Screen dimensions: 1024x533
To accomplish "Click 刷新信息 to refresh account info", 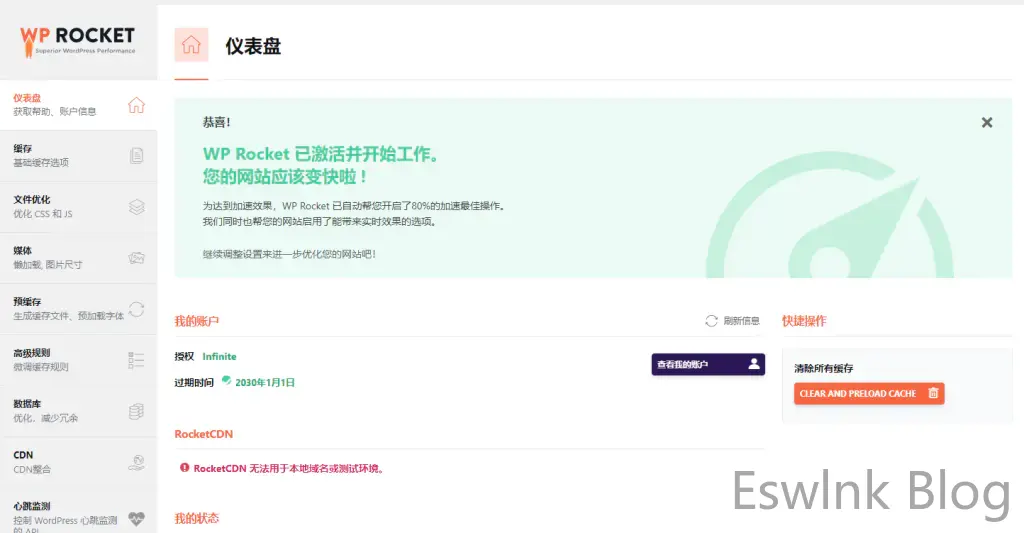I will [x=733, y=321].
